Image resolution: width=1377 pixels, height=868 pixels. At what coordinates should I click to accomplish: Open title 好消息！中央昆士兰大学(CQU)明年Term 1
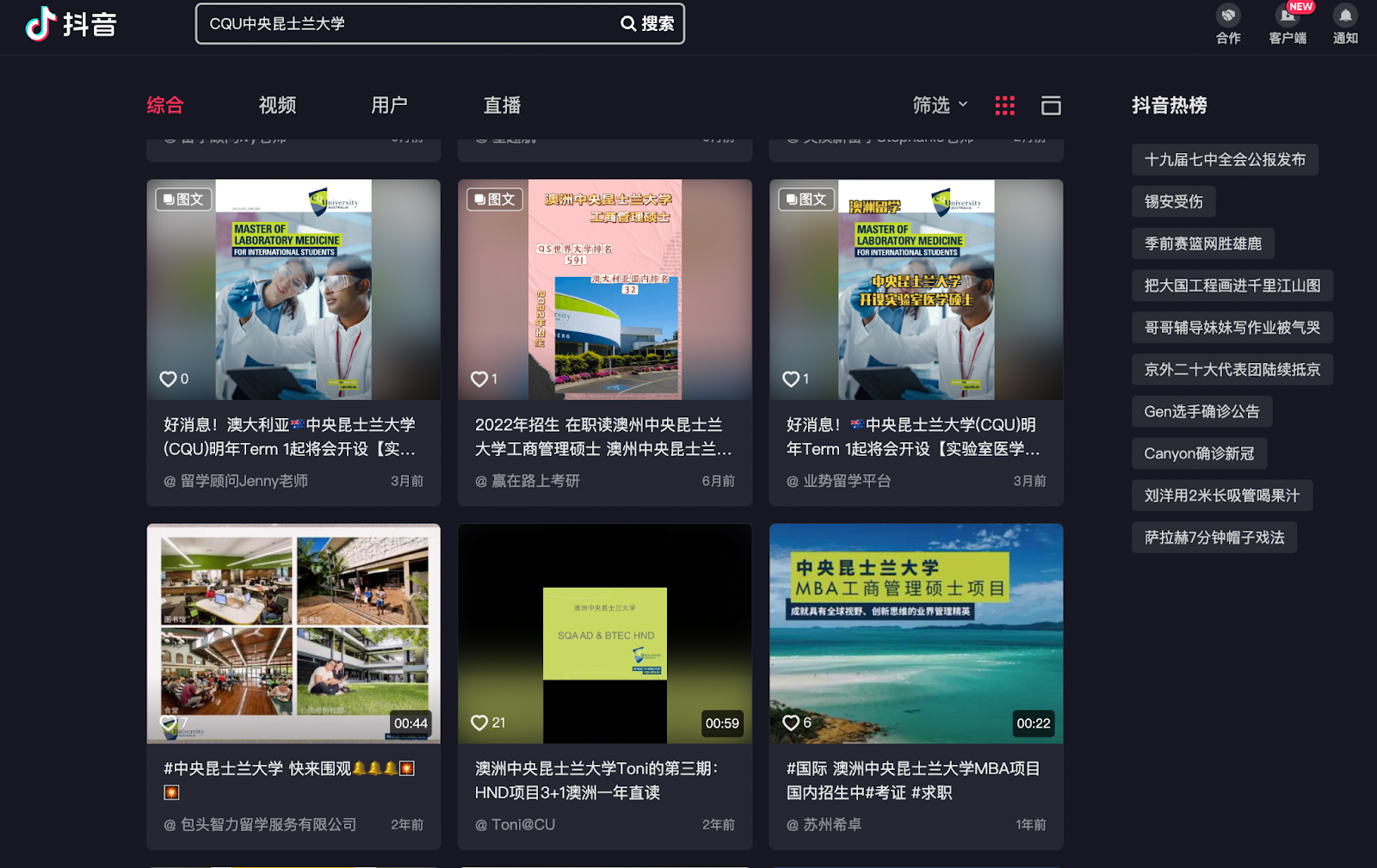pos(913,437)
